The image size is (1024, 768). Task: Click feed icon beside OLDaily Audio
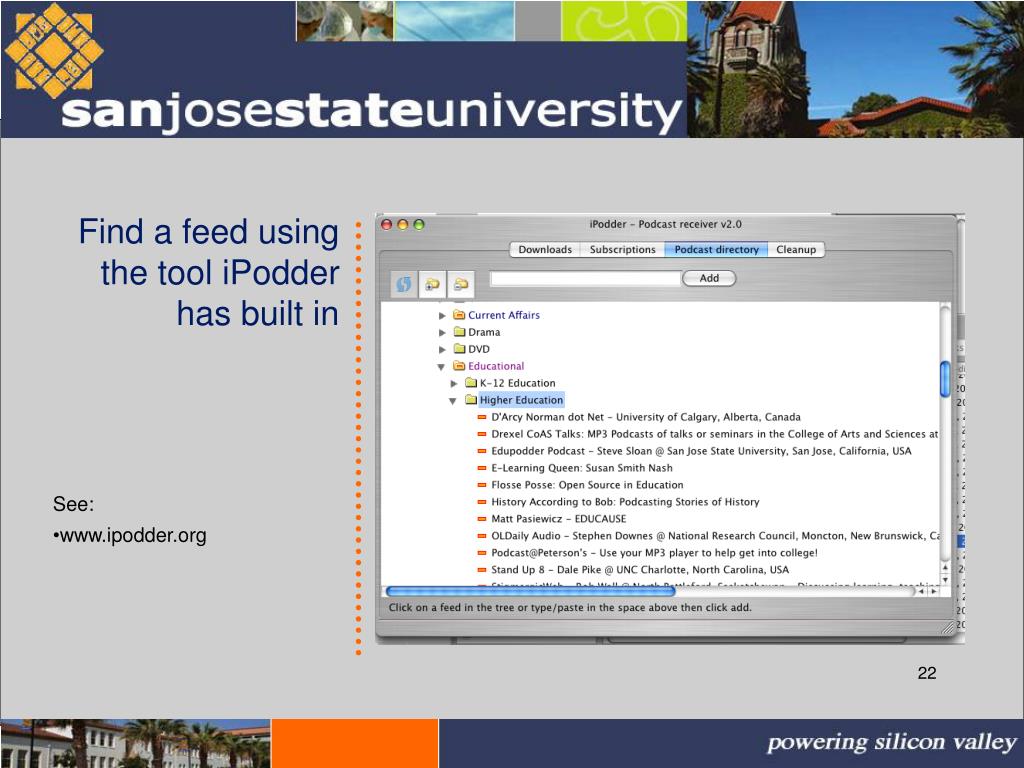click(x=482, y=536)
